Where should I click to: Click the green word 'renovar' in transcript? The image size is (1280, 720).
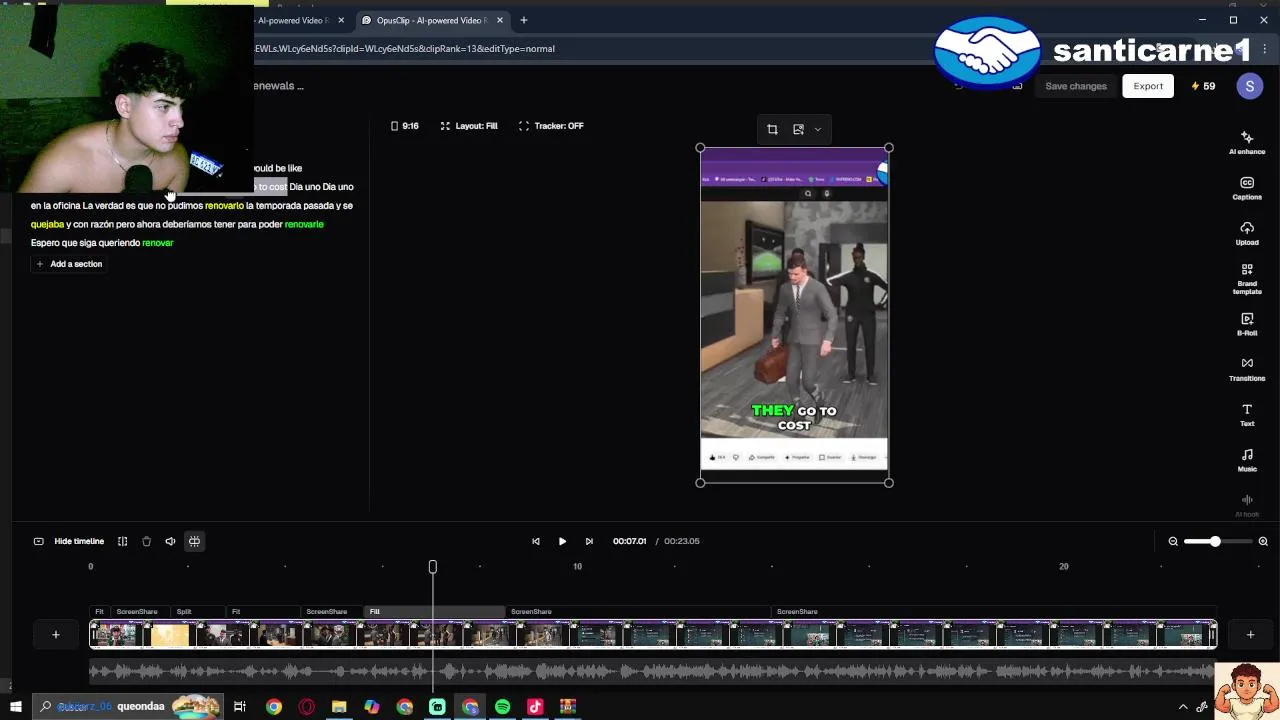(158, 243)
